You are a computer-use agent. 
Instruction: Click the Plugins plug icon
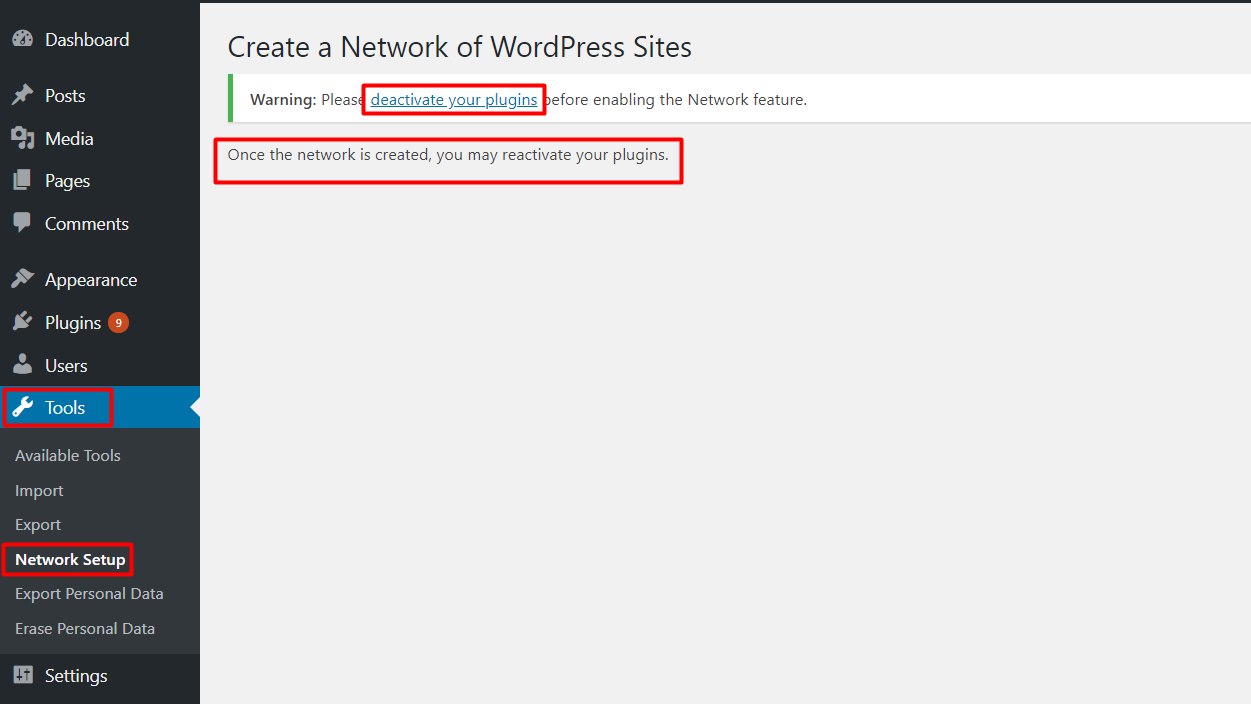(x=22, y=322)
